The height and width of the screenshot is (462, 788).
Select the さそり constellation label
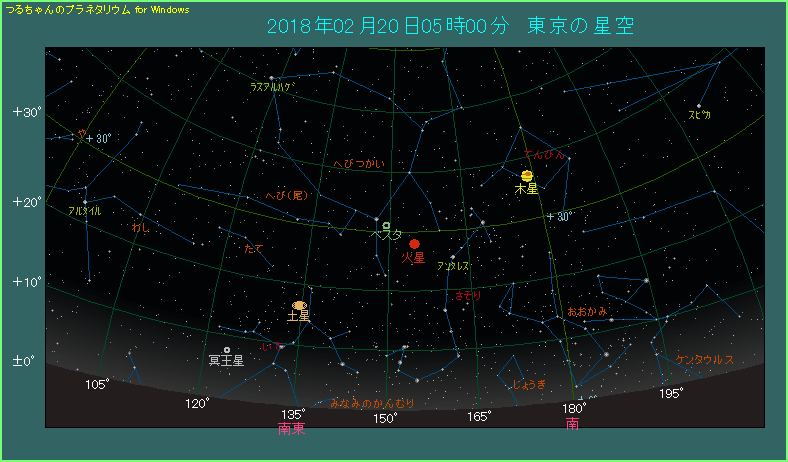click(467, 296)
